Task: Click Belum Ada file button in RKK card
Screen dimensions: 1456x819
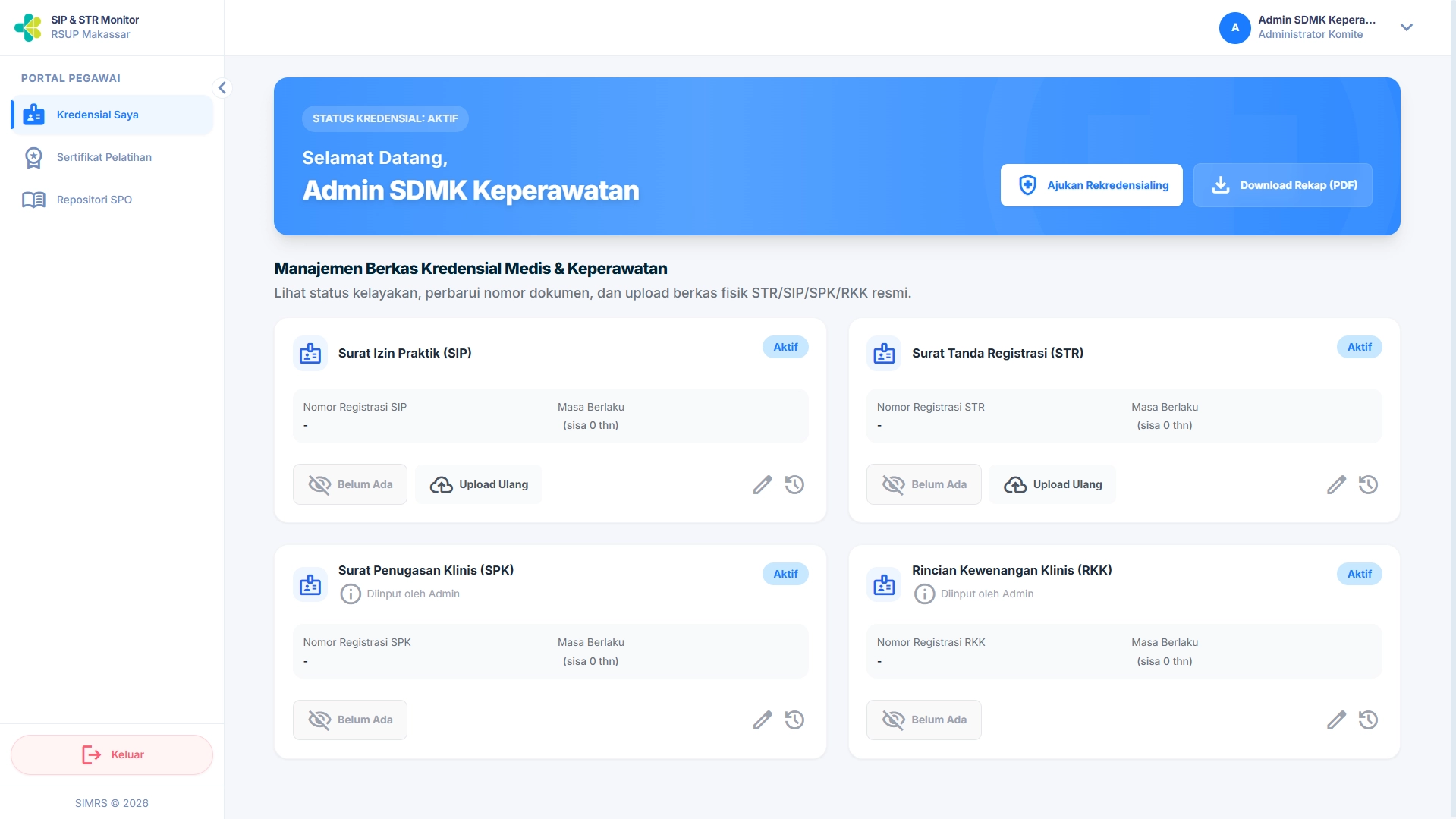Action: [x=923, y=720]
